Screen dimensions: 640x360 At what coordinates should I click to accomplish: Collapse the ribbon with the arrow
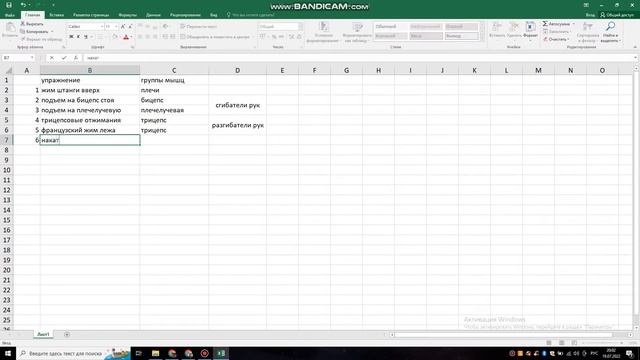[635, 47]
